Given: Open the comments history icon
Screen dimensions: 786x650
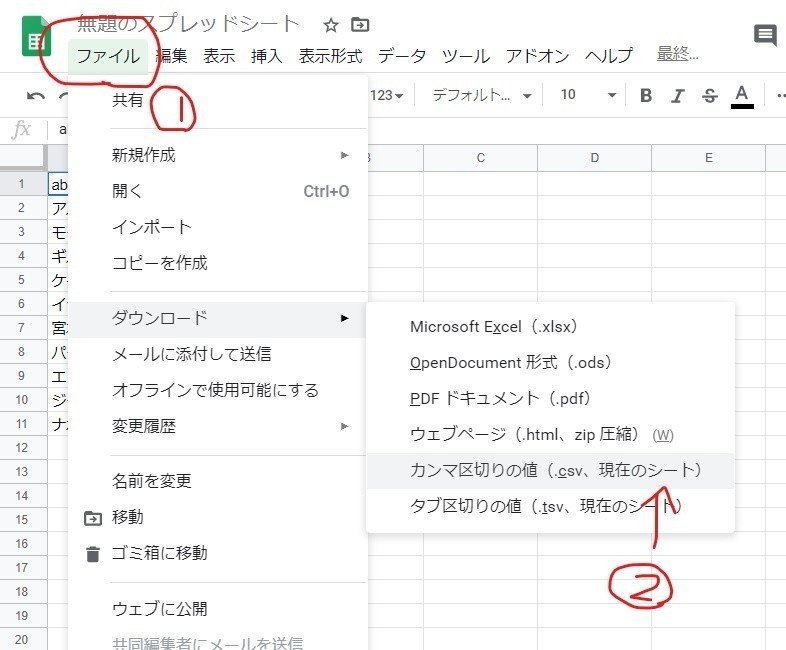Looking at the screenshot, I should [x=765, y=35].
